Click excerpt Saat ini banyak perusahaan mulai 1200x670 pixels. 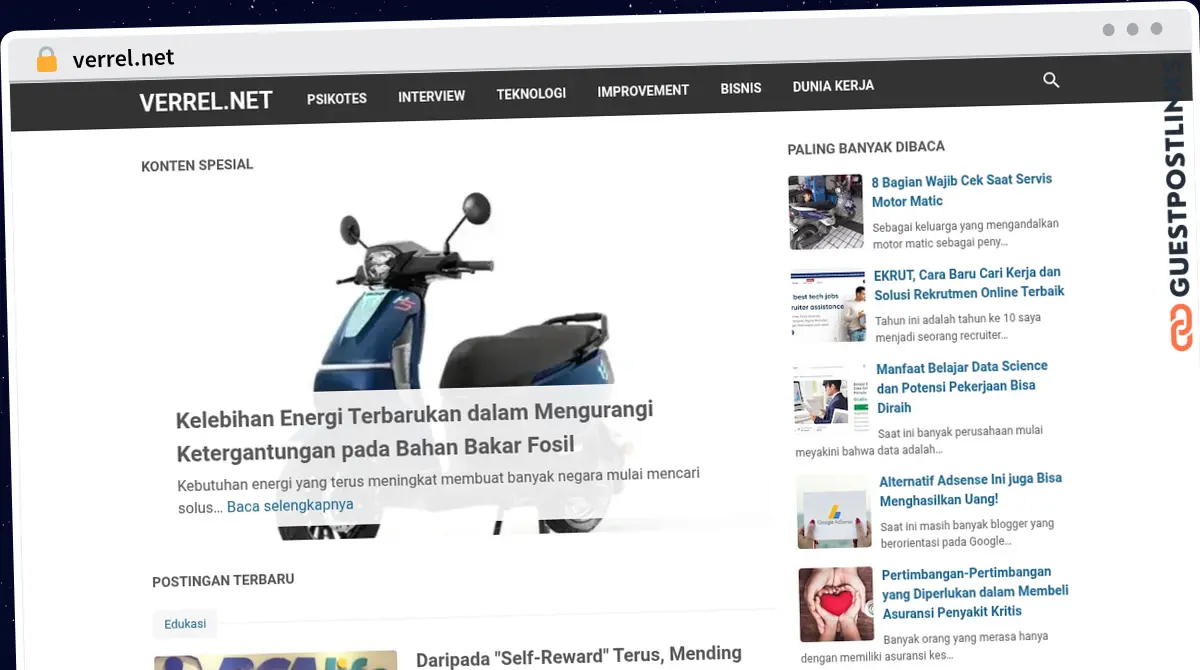coord(920,441)
